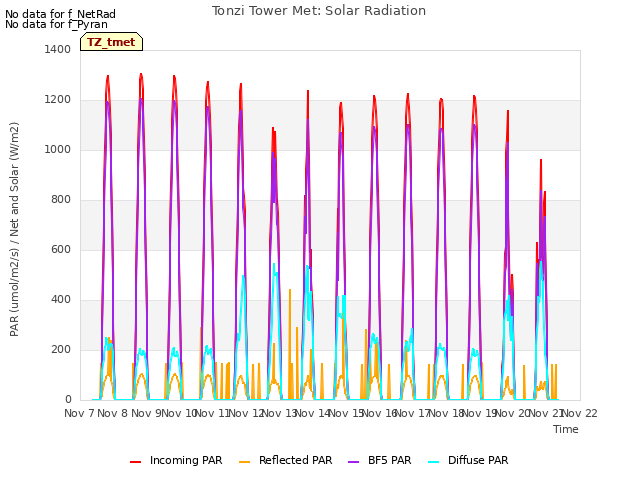Click the TZ_tmet label box
The width and height of the screenshot is (640, 480).
pos(111,42)
